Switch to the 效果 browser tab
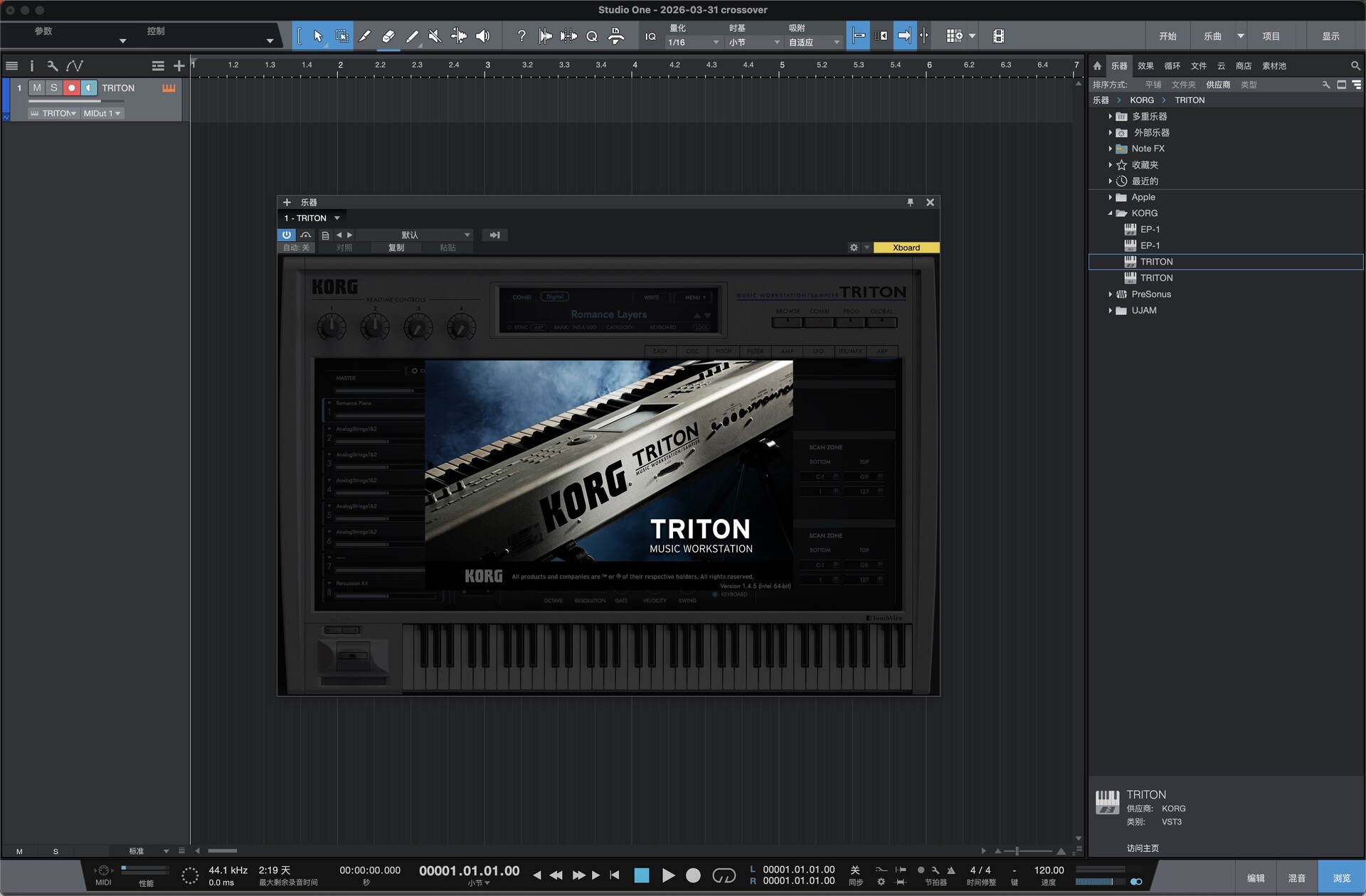This screenshot has height=896, width=1366. [1145, 66]
